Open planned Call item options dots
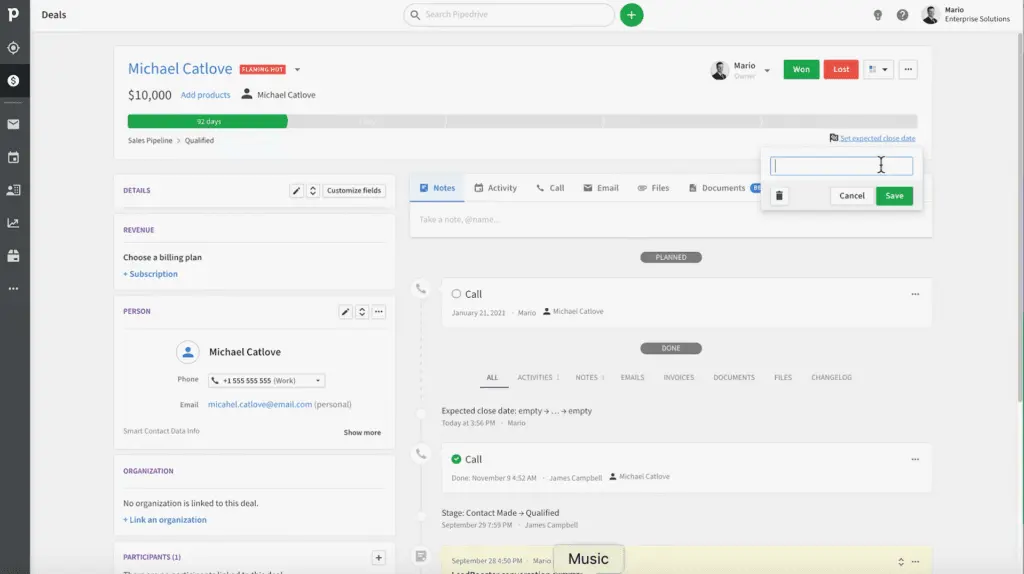Viewport: 1024px width, 574px height. [915, 295]
